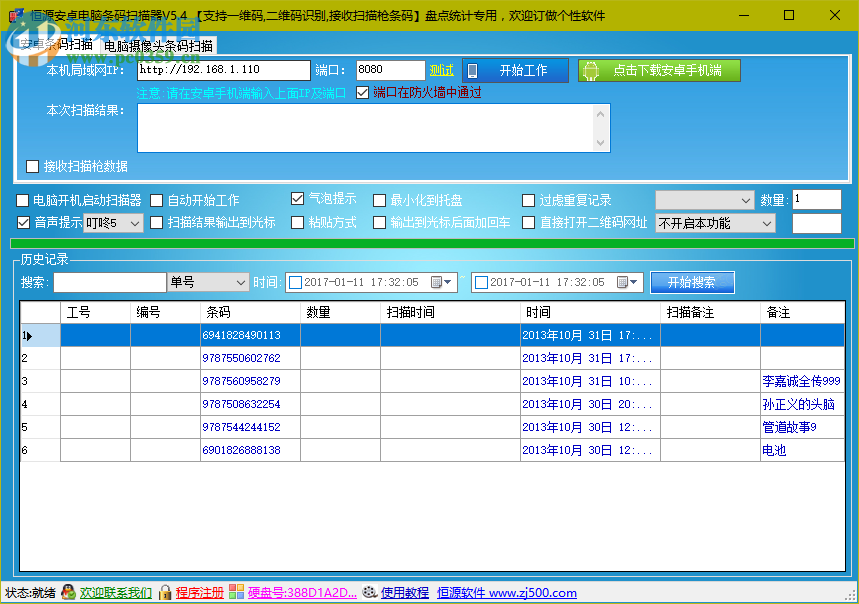
Task: Enable 电脑开机启动扫描器 checkbox
Action: click(x=22, y=200)
